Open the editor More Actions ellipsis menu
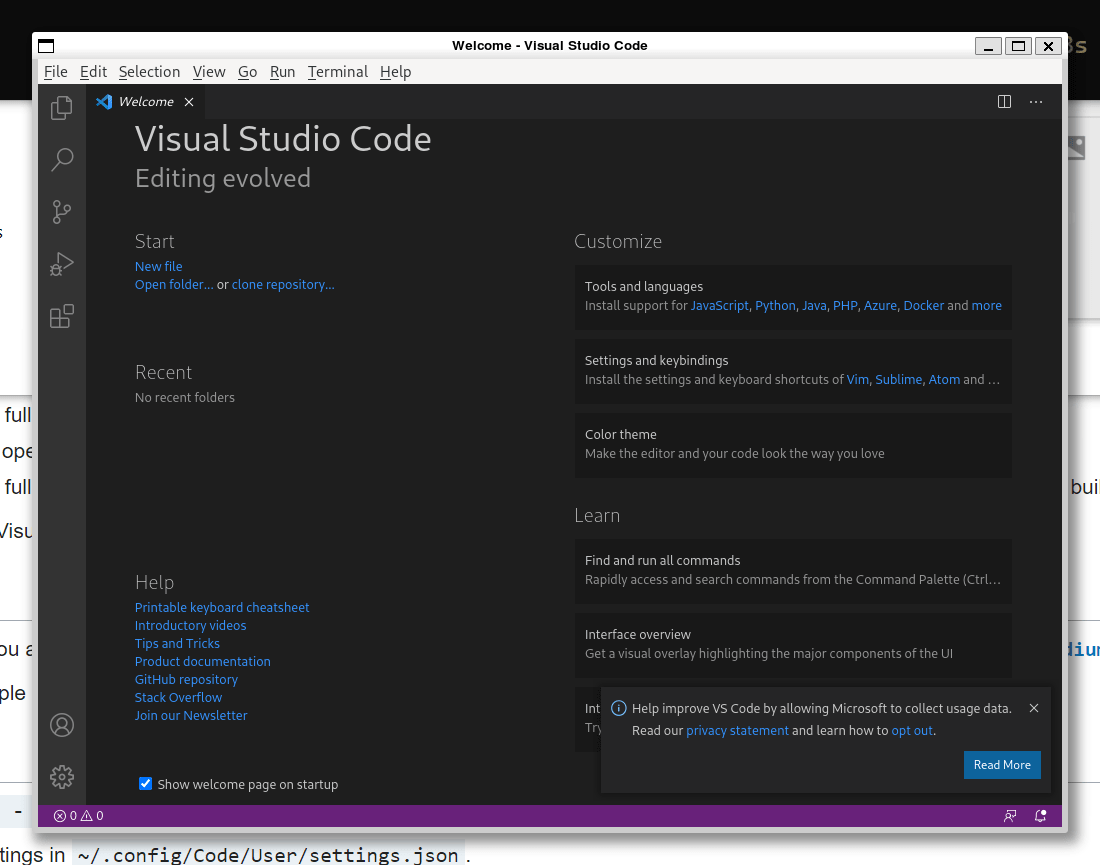The width and height of the screenshot is (1100, 865). (1036, 102)
